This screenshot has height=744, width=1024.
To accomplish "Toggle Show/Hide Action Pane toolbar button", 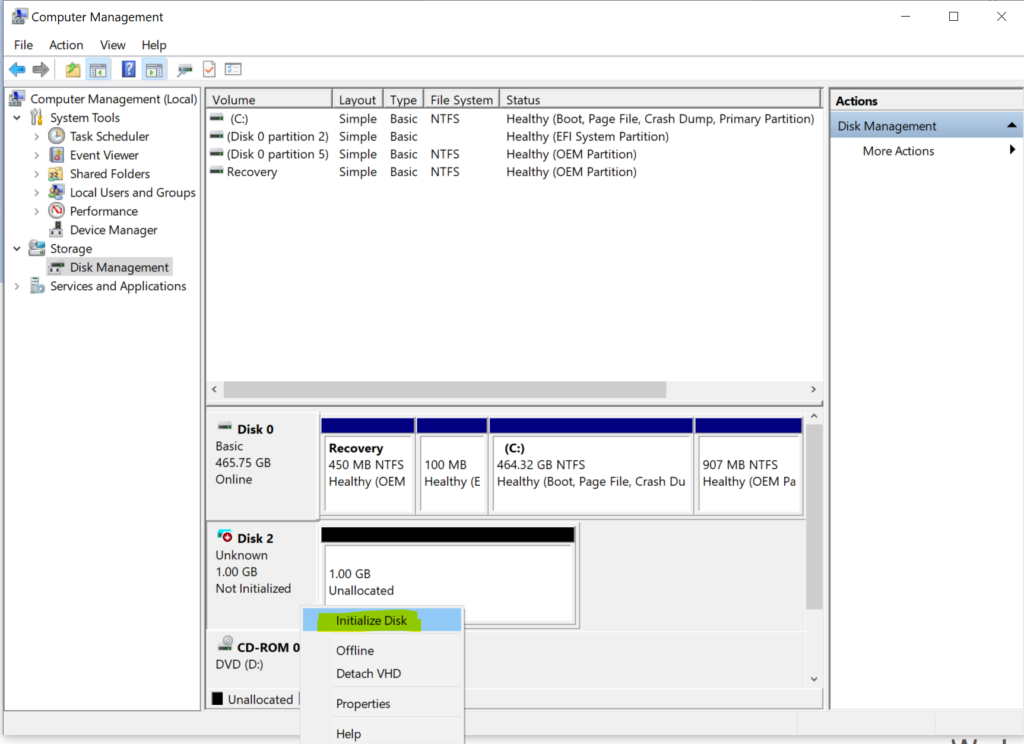I will coord(153,69).
